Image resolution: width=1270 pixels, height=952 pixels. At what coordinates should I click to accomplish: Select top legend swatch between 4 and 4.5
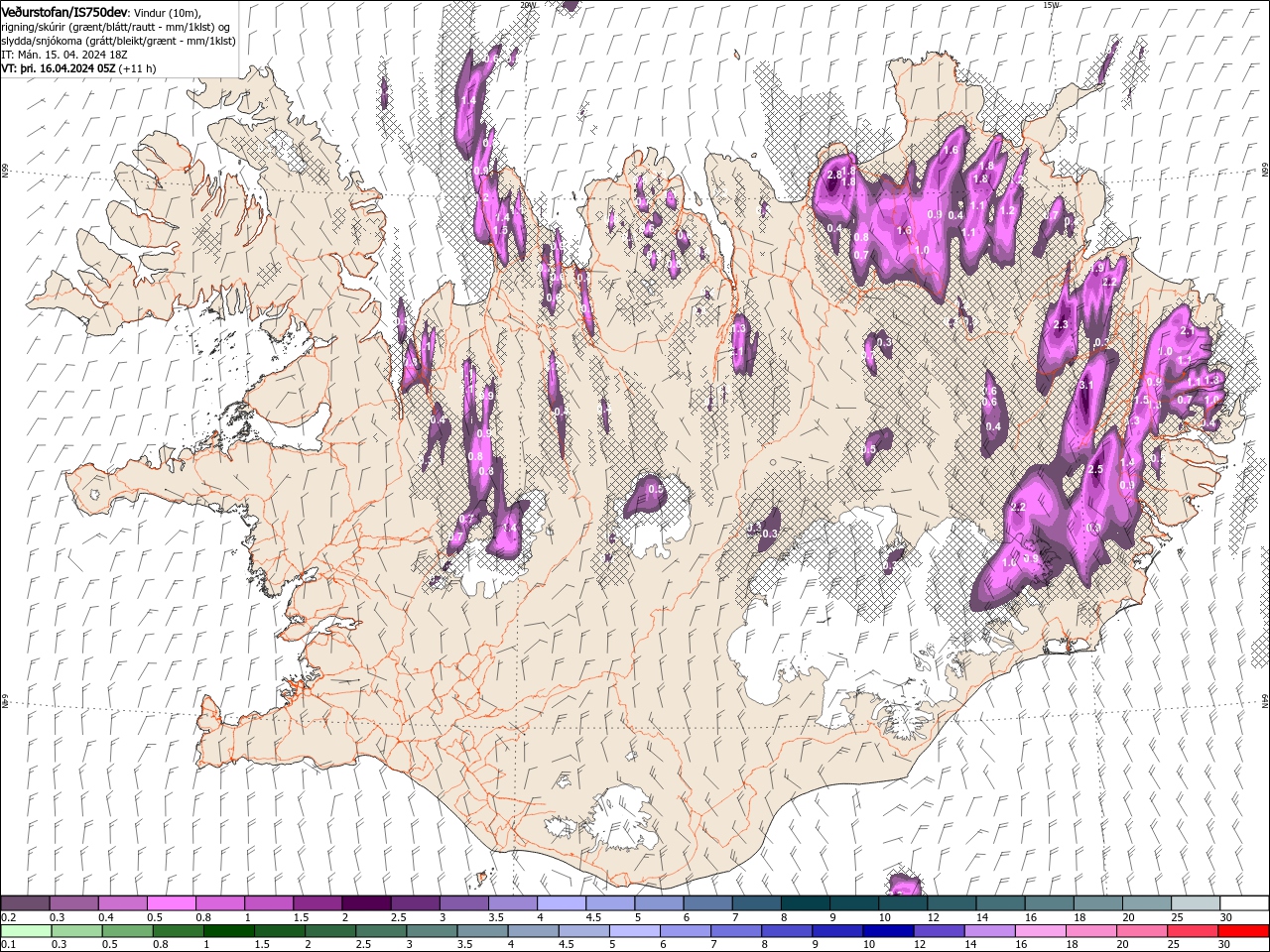click(562, 903)
